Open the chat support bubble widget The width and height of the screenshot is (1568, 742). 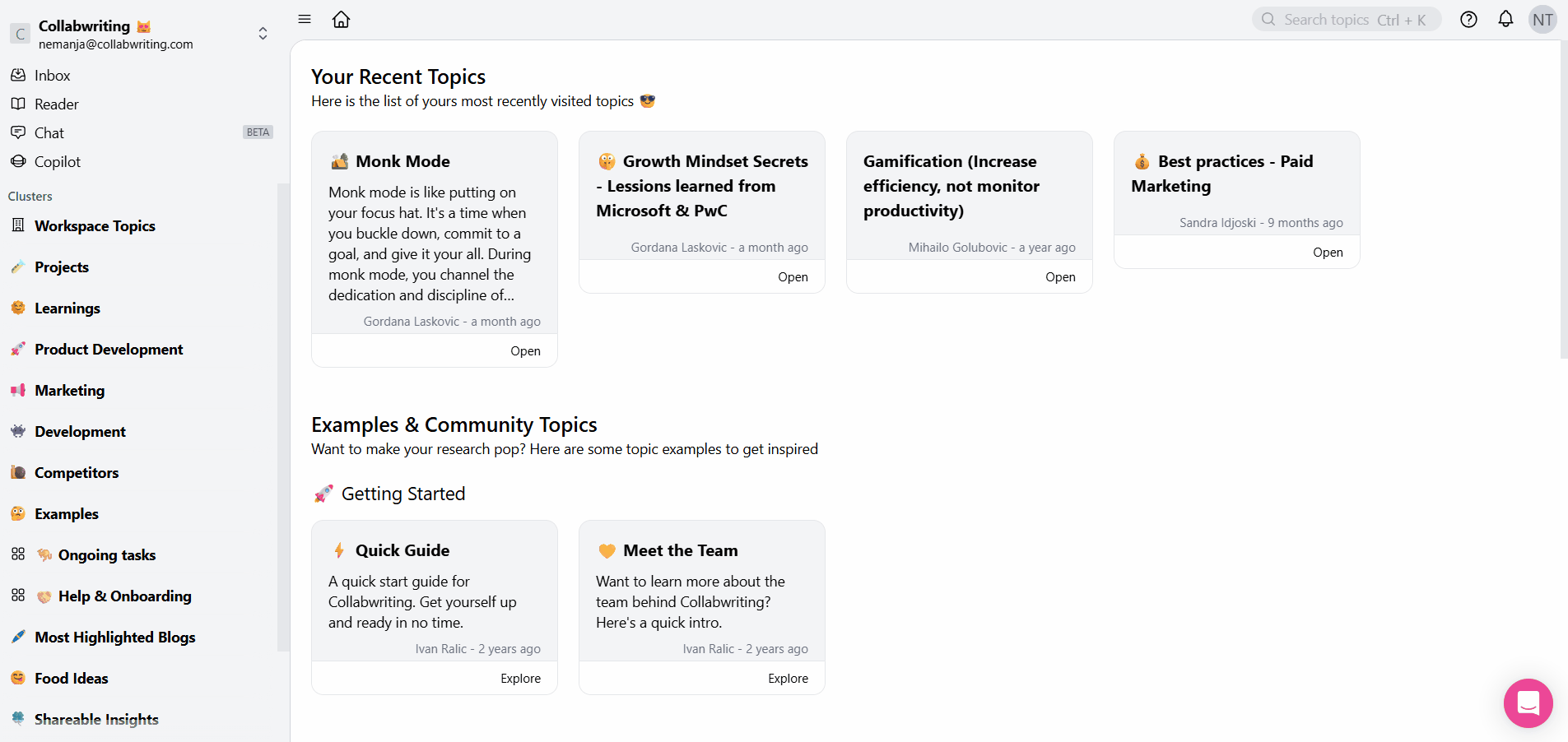1528,703
